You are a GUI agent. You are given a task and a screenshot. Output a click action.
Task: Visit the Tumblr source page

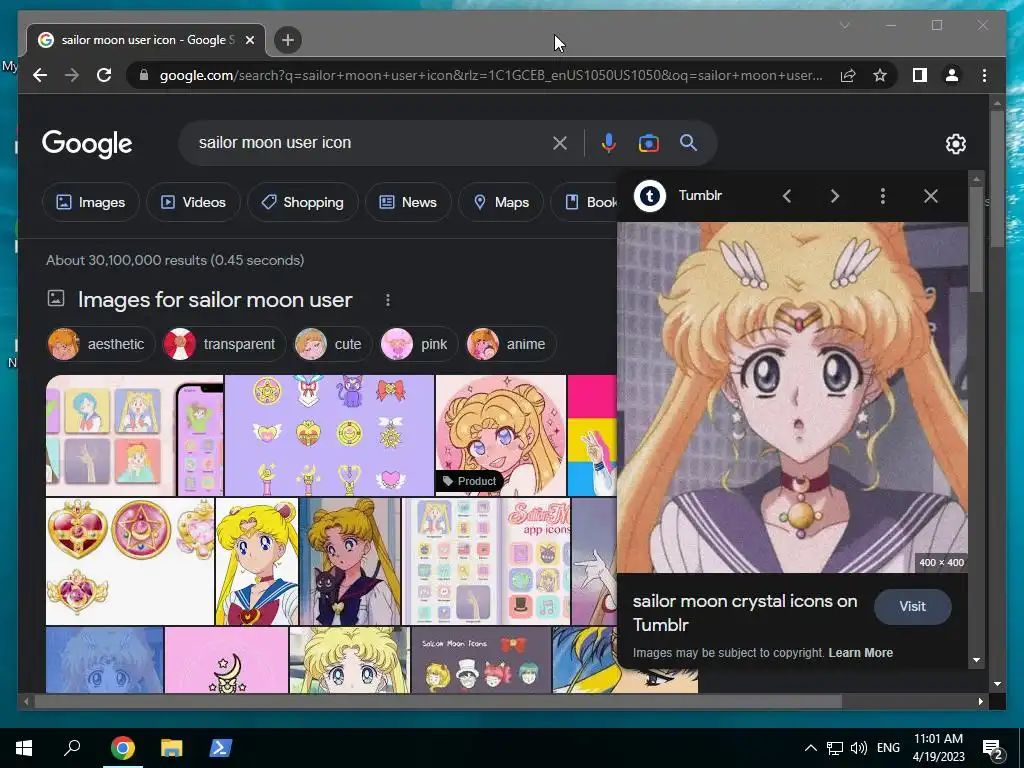point(912,606)
